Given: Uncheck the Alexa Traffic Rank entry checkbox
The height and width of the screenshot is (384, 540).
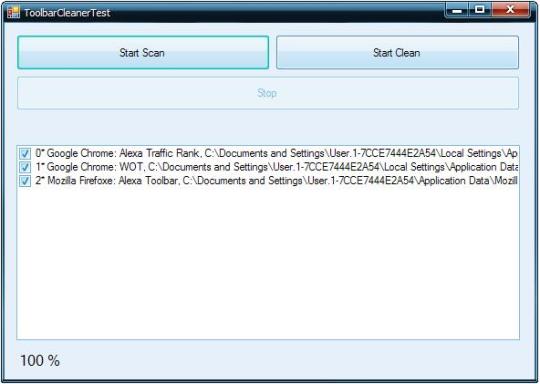Looking at the screenshot, I should [x=25, y=153].
